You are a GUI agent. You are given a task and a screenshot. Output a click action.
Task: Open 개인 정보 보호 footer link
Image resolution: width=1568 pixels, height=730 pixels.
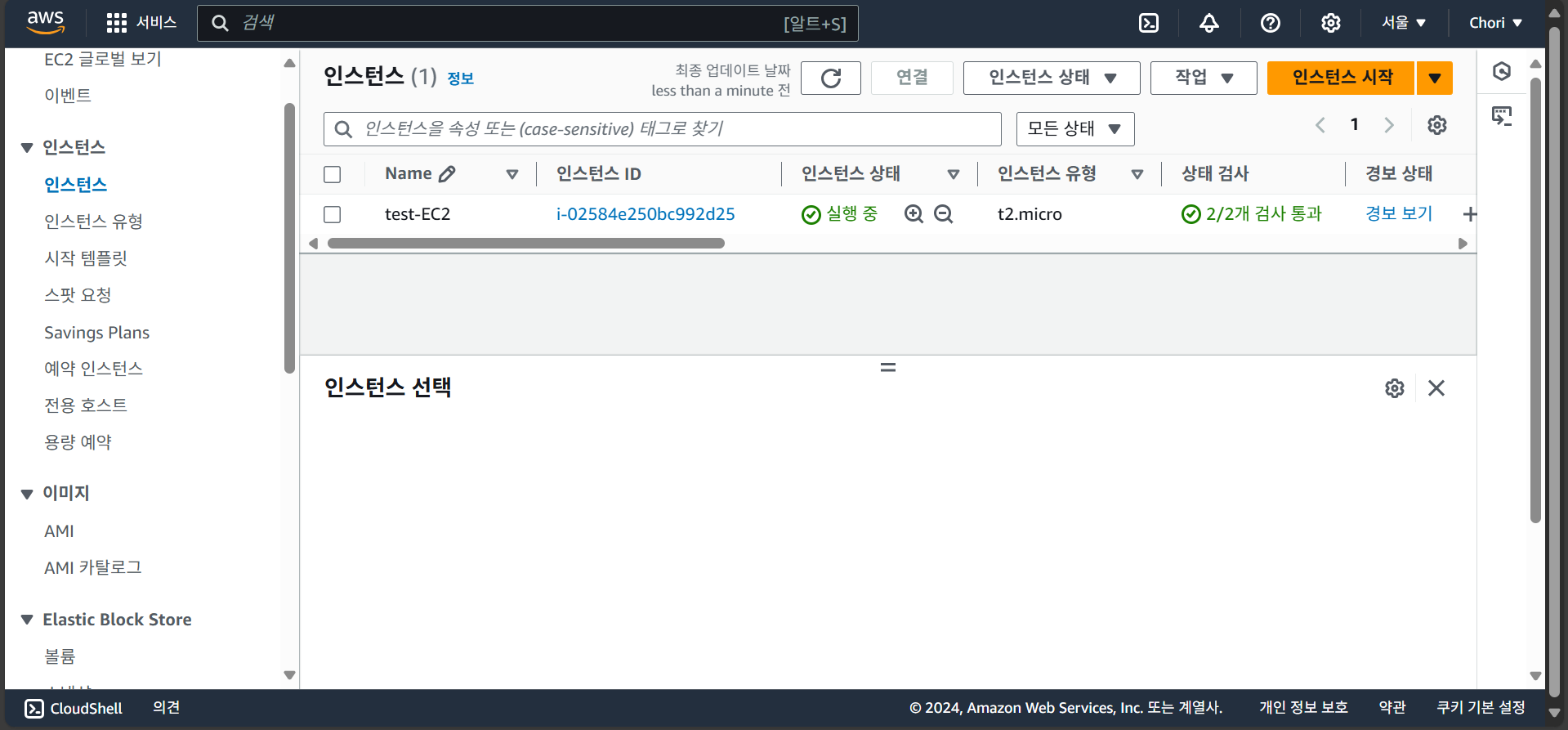click(1303, 708)
